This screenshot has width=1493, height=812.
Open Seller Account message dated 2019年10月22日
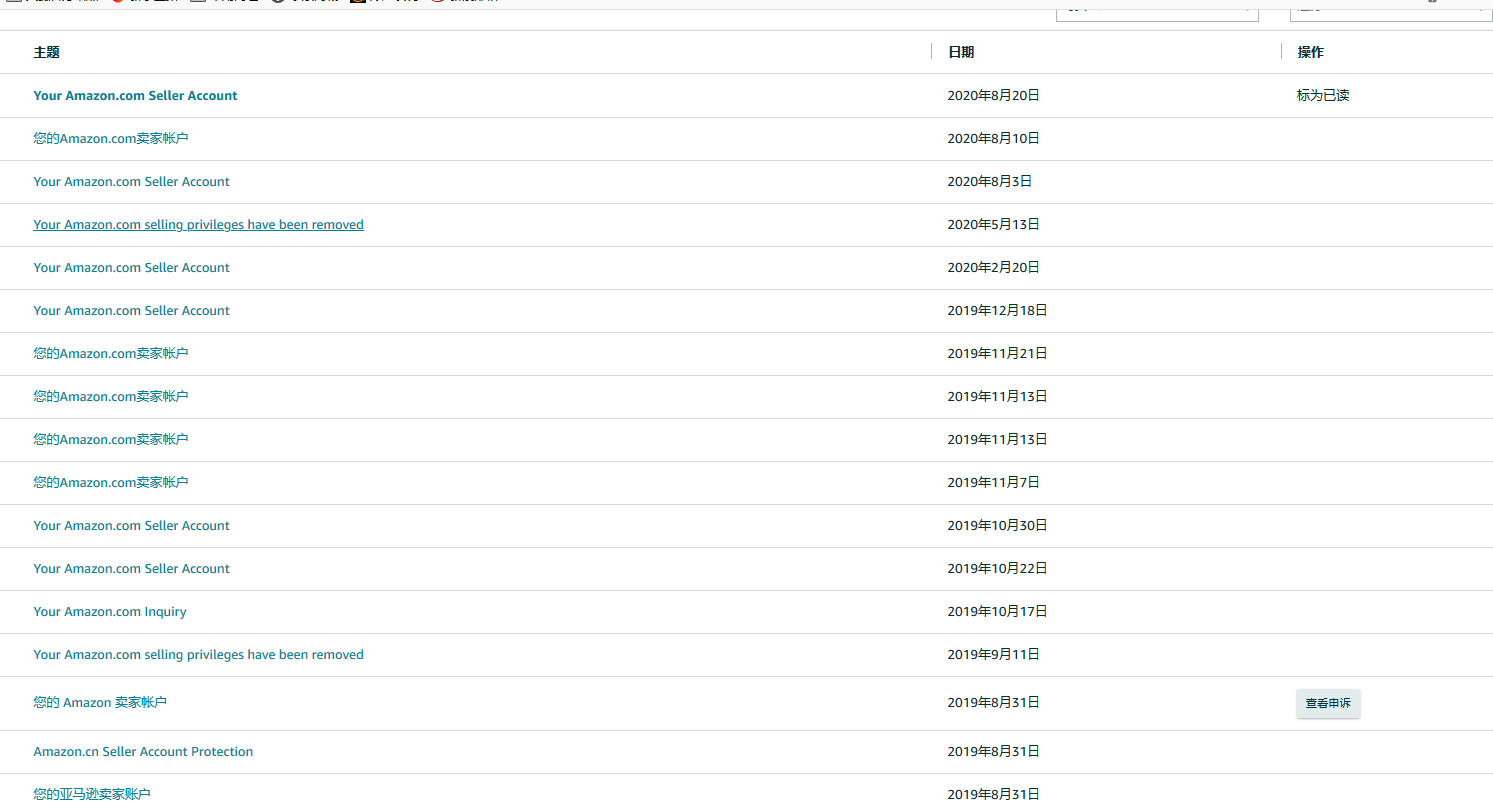coord(131,569)
